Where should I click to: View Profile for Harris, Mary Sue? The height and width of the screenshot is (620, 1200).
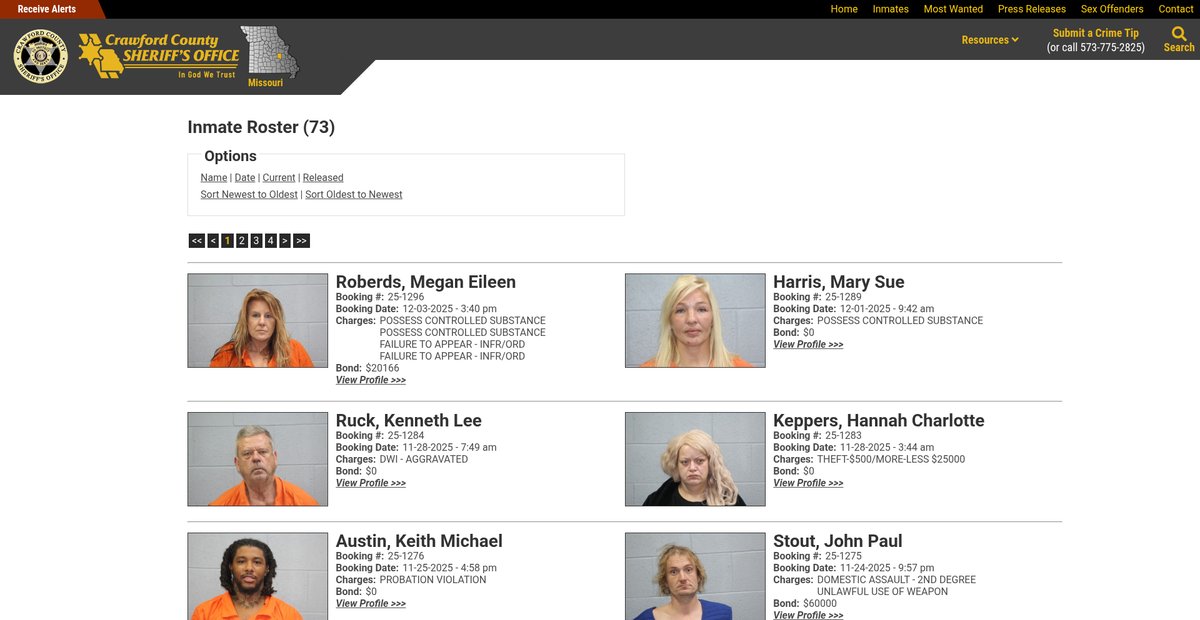point(808,344)
